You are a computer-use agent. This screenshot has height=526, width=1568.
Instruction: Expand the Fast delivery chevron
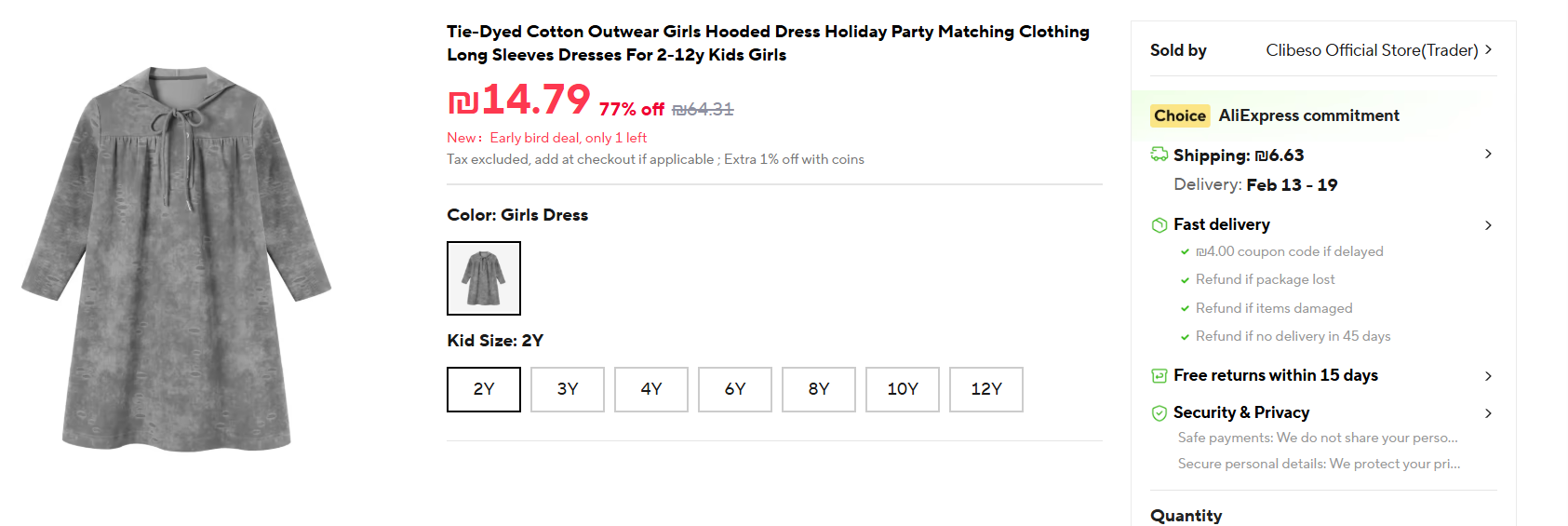coord(1488,225)
